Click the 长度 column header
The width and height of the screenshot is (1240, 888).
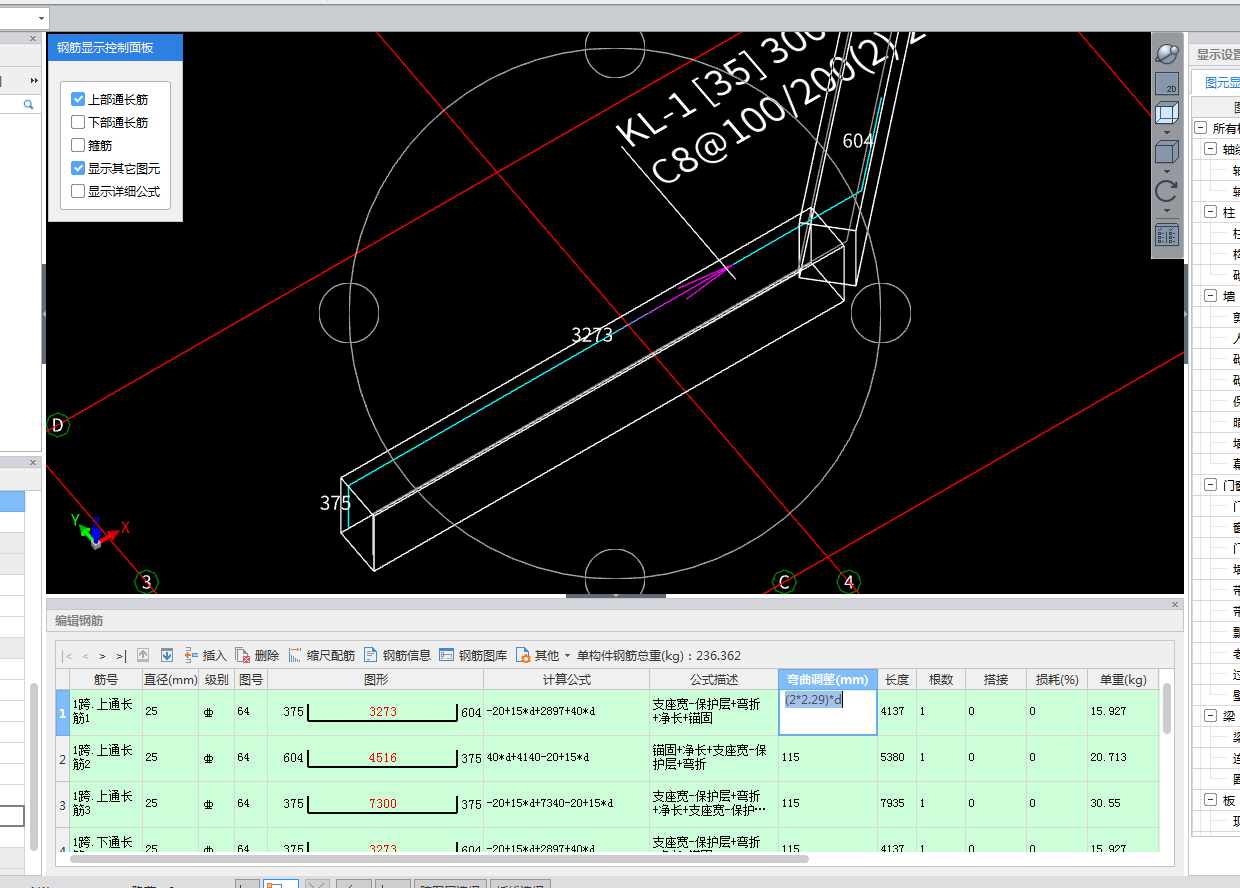coord(897,680)
